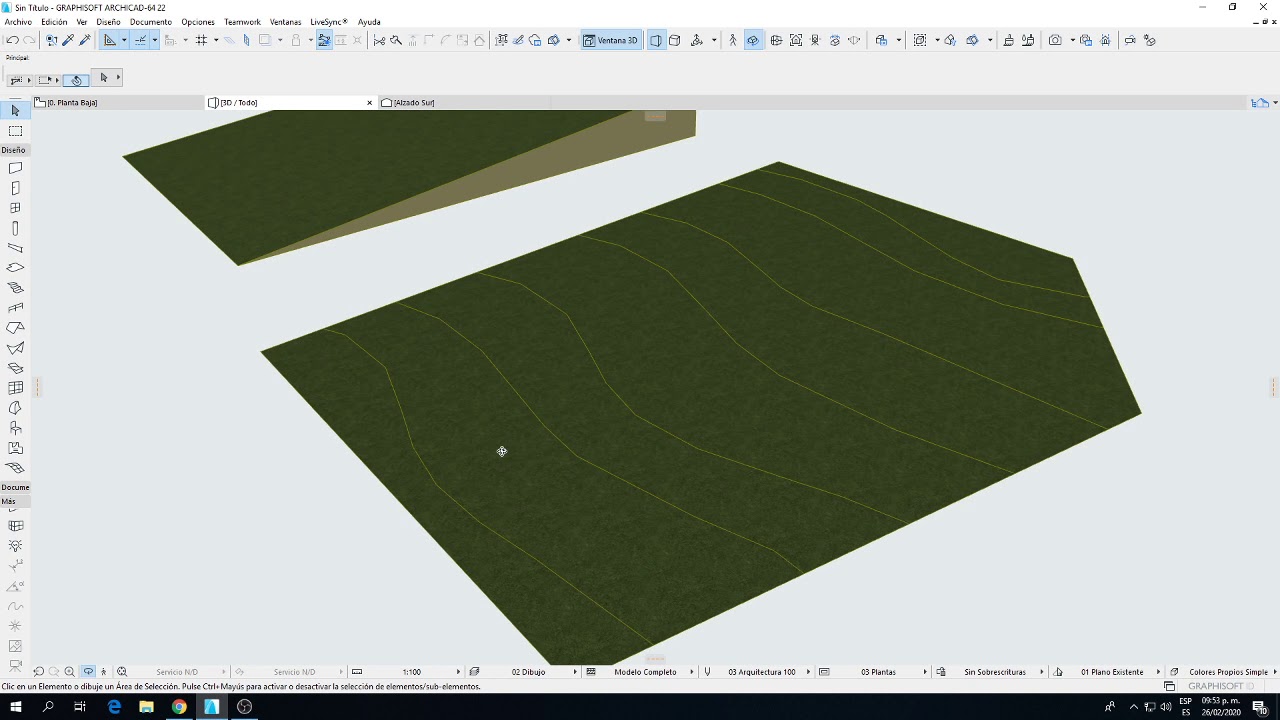This screenshot has height=720, width=1280.
Task: Open the camera photo render icon
Action: (x=1055, y=40)
